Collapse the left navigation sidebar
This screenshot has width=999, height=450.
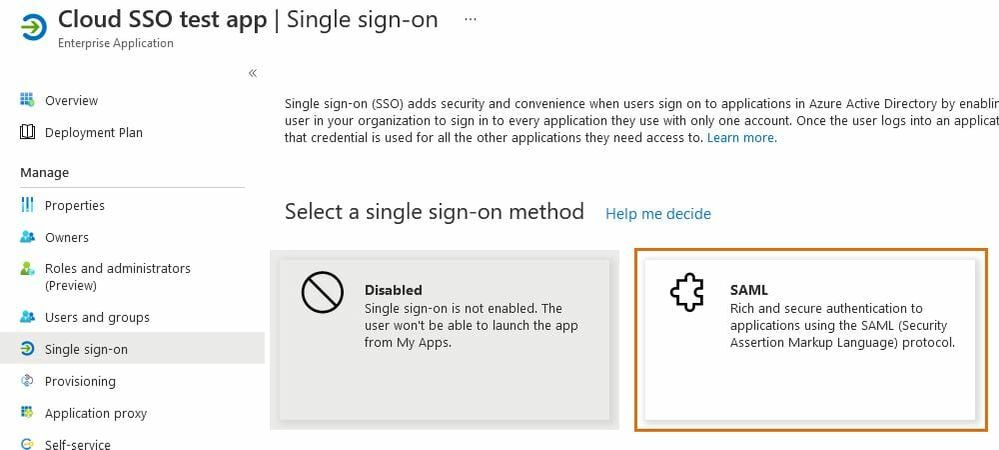tap(253, 73)
